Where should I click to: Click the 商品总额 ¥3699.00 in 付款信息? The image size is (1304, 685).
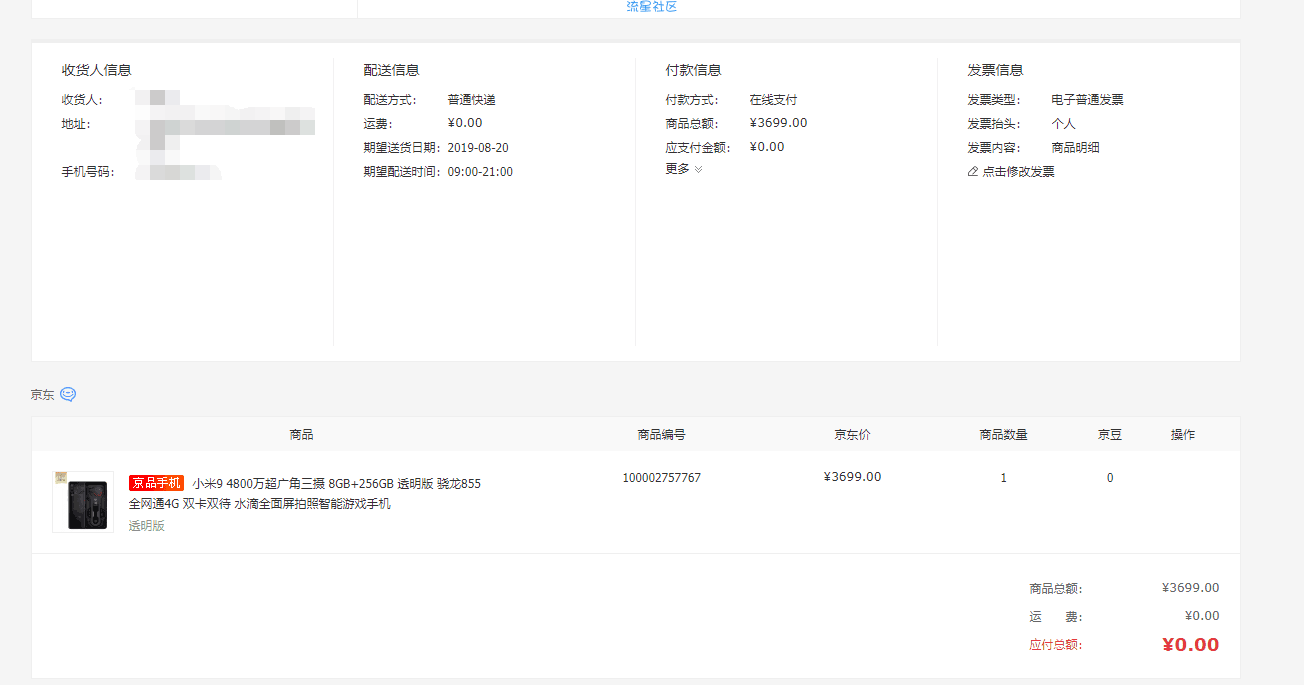pyautogui.click(x=778, y=123)
